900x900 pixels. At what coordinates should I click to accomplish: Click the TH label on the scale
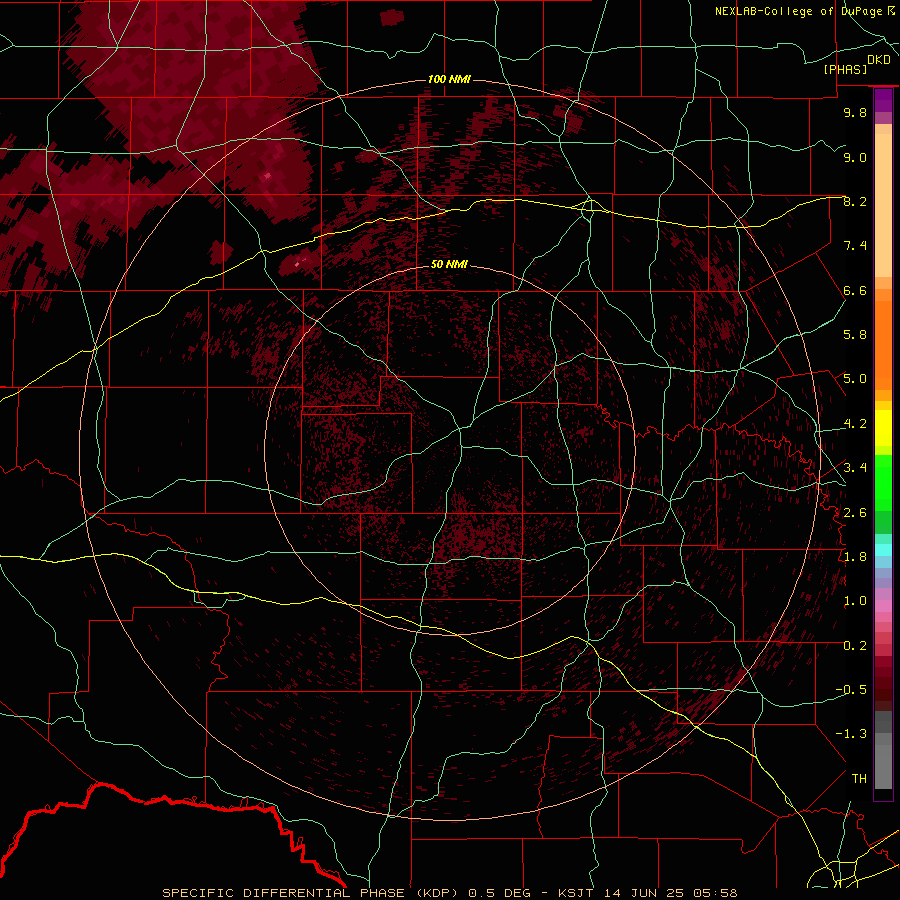859,778
